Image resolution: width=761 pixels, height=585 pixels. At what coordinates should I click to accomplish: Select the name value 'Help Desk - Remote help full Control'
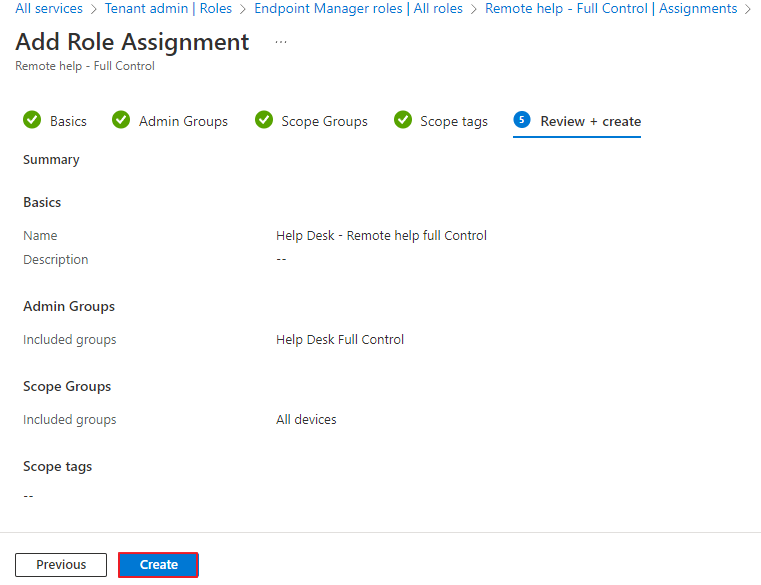(x=381, y=236)
